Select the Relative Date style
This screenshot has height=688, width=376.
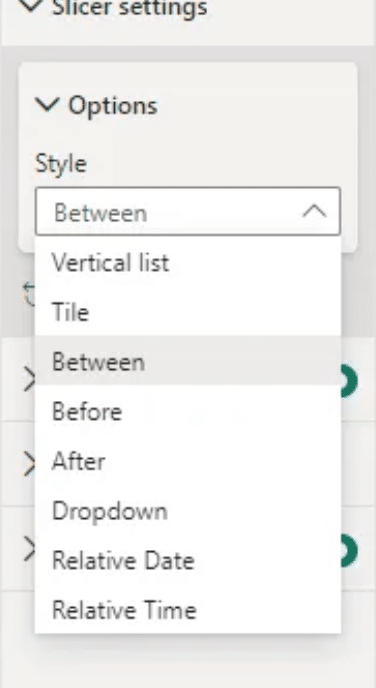[x=188, y=560]
